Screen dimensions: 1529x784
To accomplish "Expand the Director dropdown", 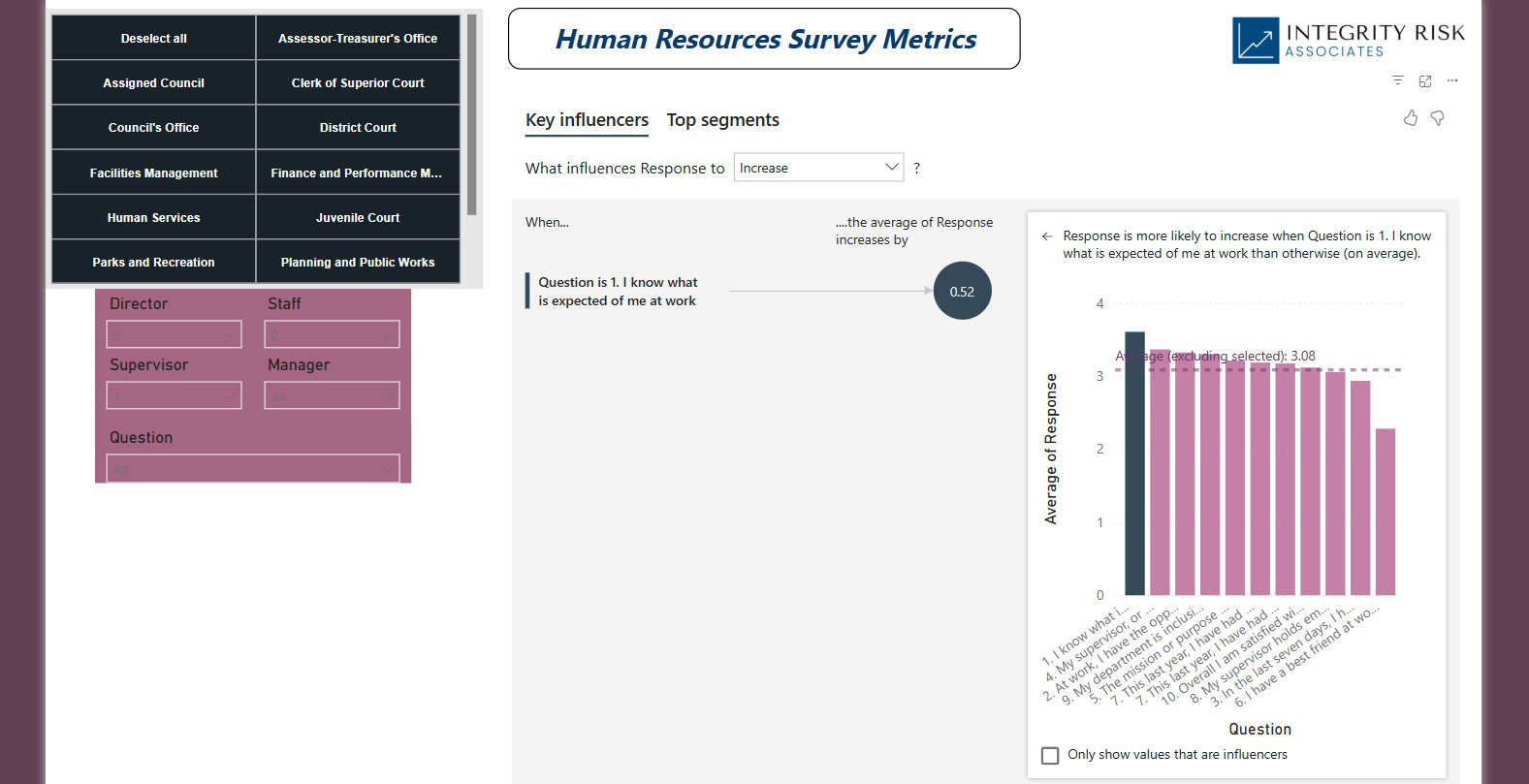I will pyautogui.click(x=174, y=335).
